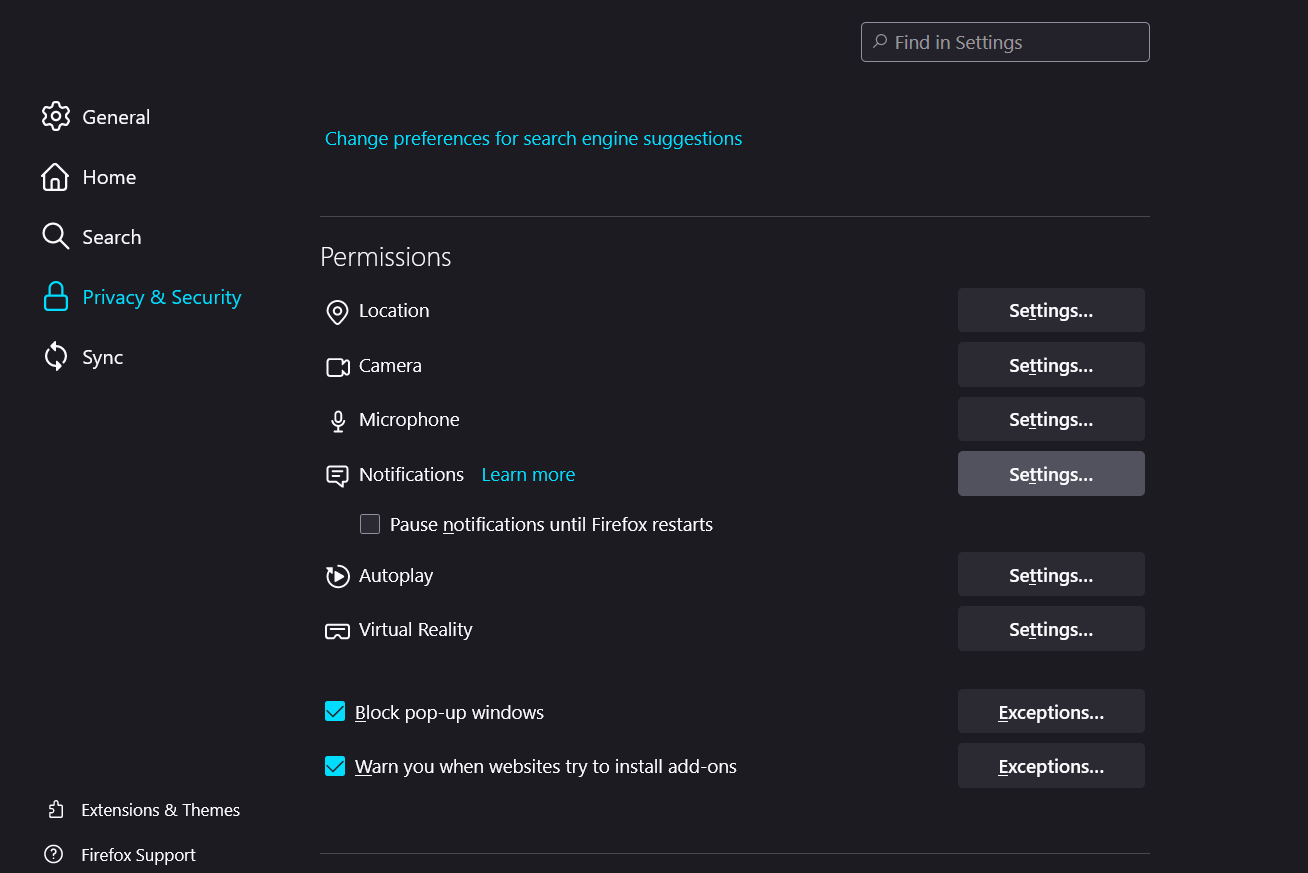Follow the Notifications Learn more link
Viewport: 1308px width, 873px height.
tap(528, 475)
